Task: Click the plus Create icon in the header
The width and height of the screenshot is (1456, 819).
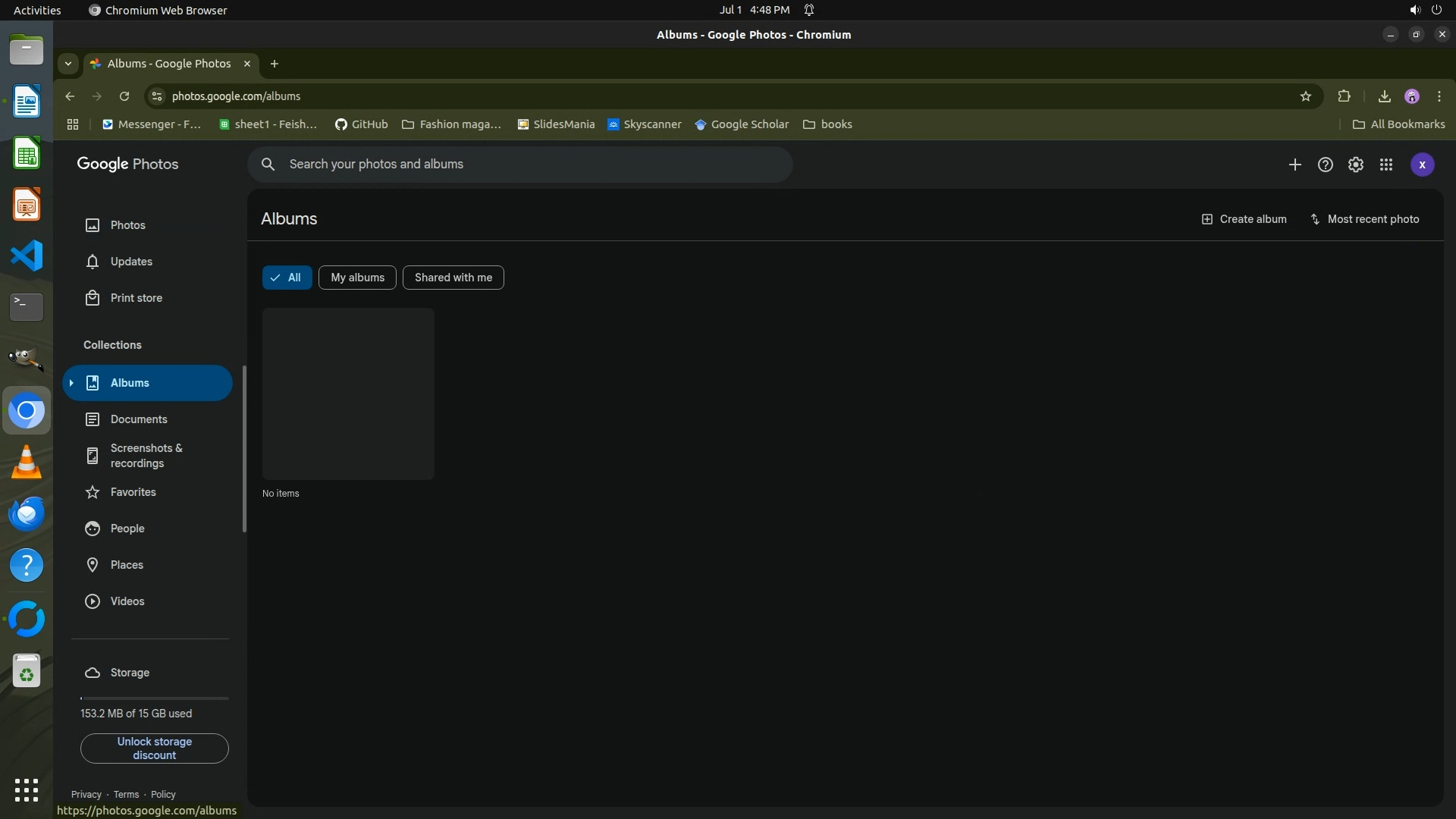Action: tap(1294, 165)
